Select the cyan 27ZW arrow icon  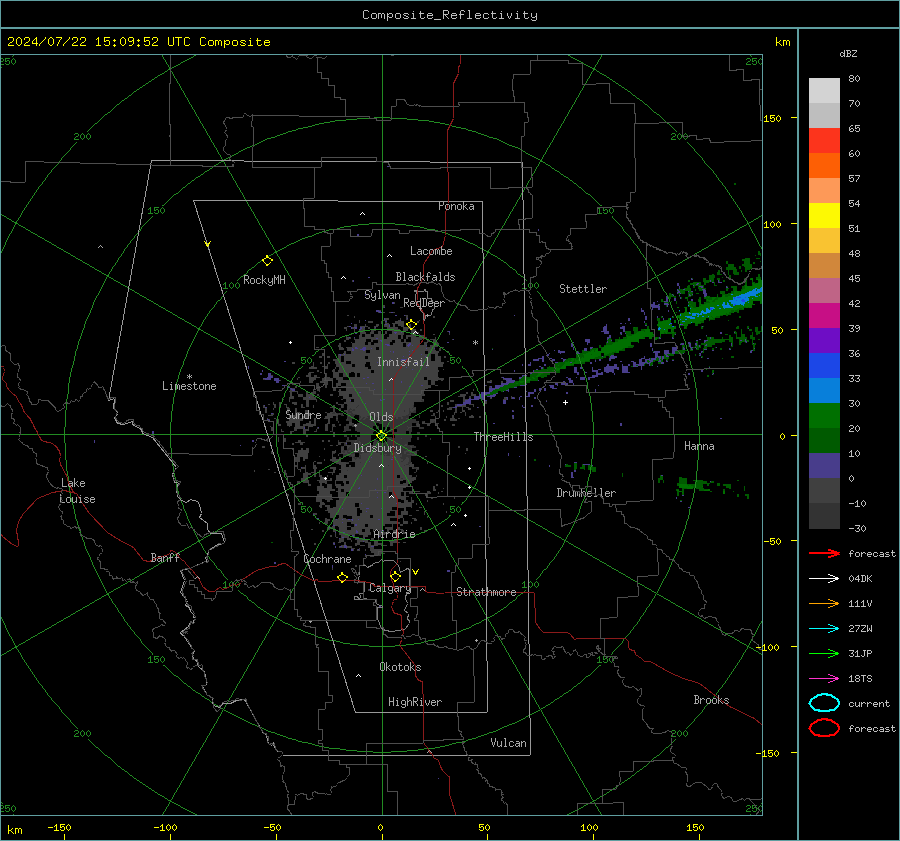tap(824, 629)
